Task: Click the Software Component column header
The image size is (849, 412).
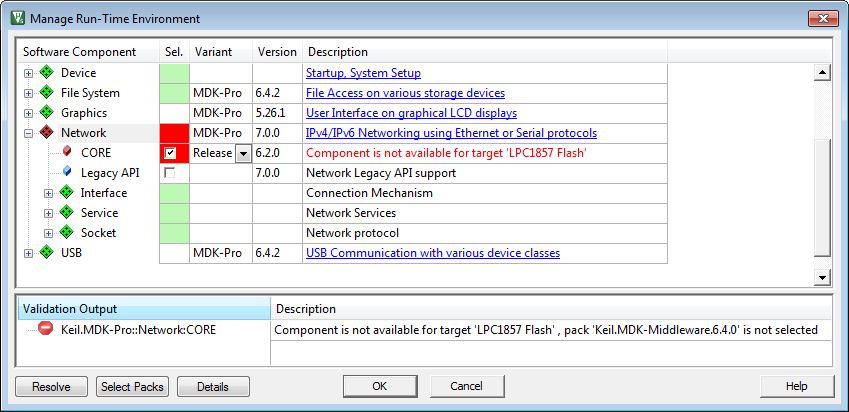Action: [x=89, y=52]
